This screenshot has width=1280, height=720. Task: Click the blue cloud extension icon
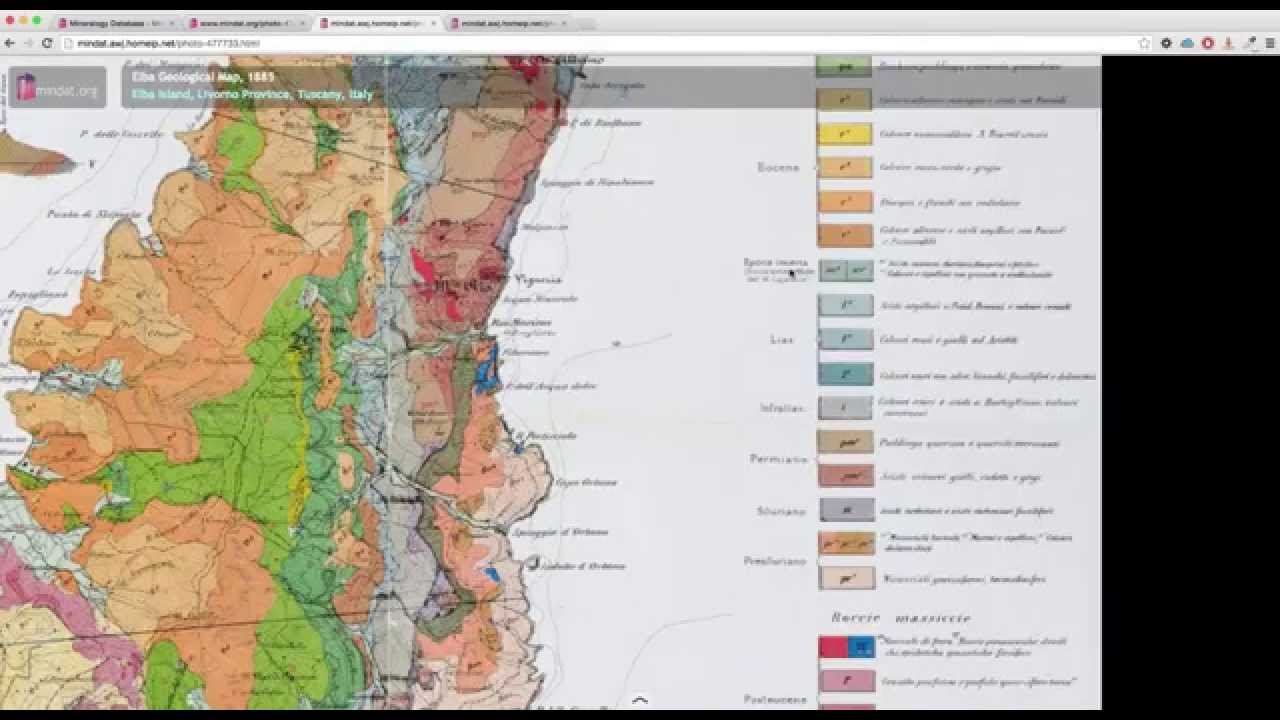1187,43
